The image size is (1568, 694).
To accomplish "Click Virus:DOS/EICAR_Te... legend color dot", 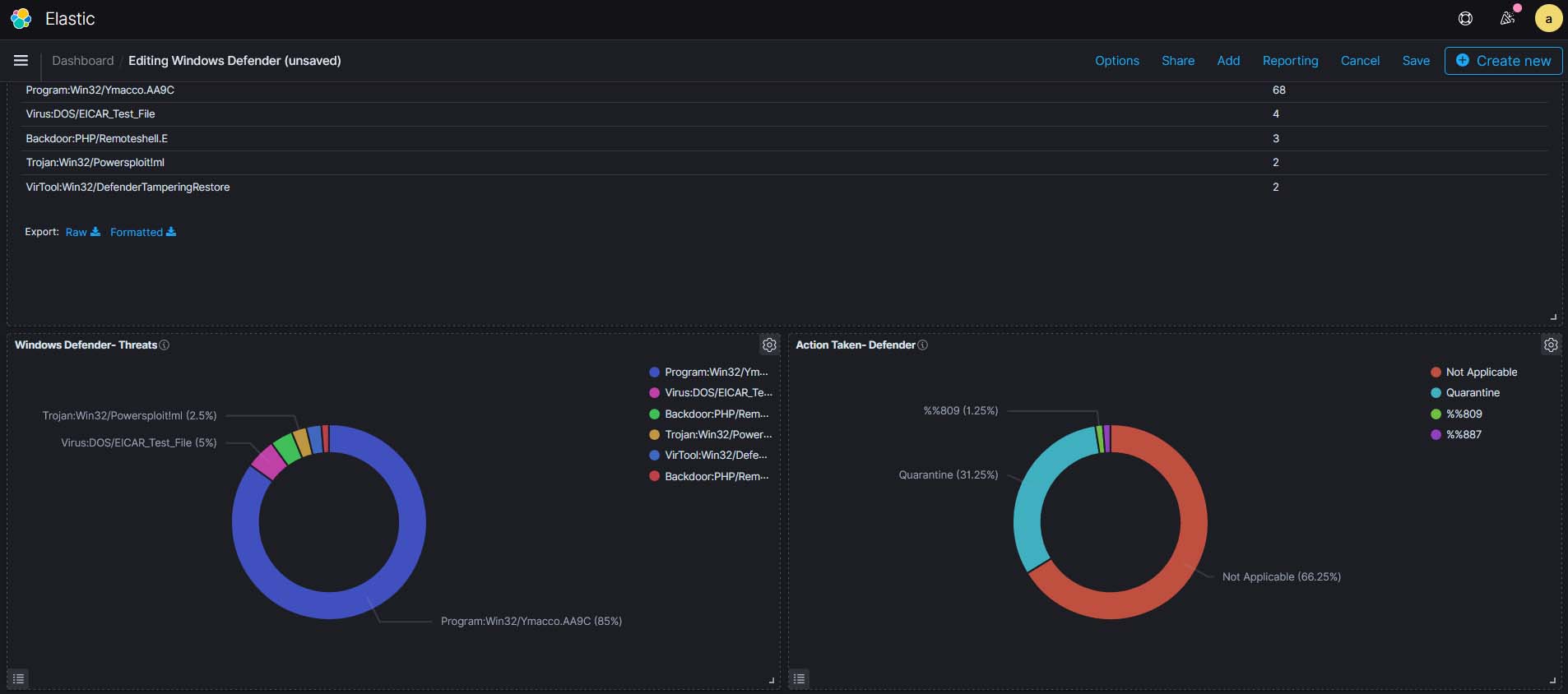I will 654,393.
